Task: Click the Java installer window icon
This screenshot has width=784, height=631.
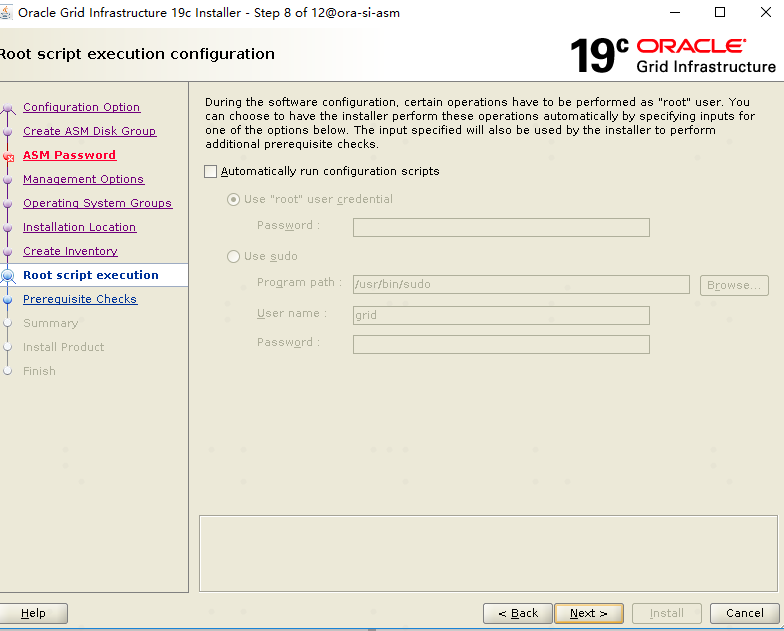Action: coord(6,12)
